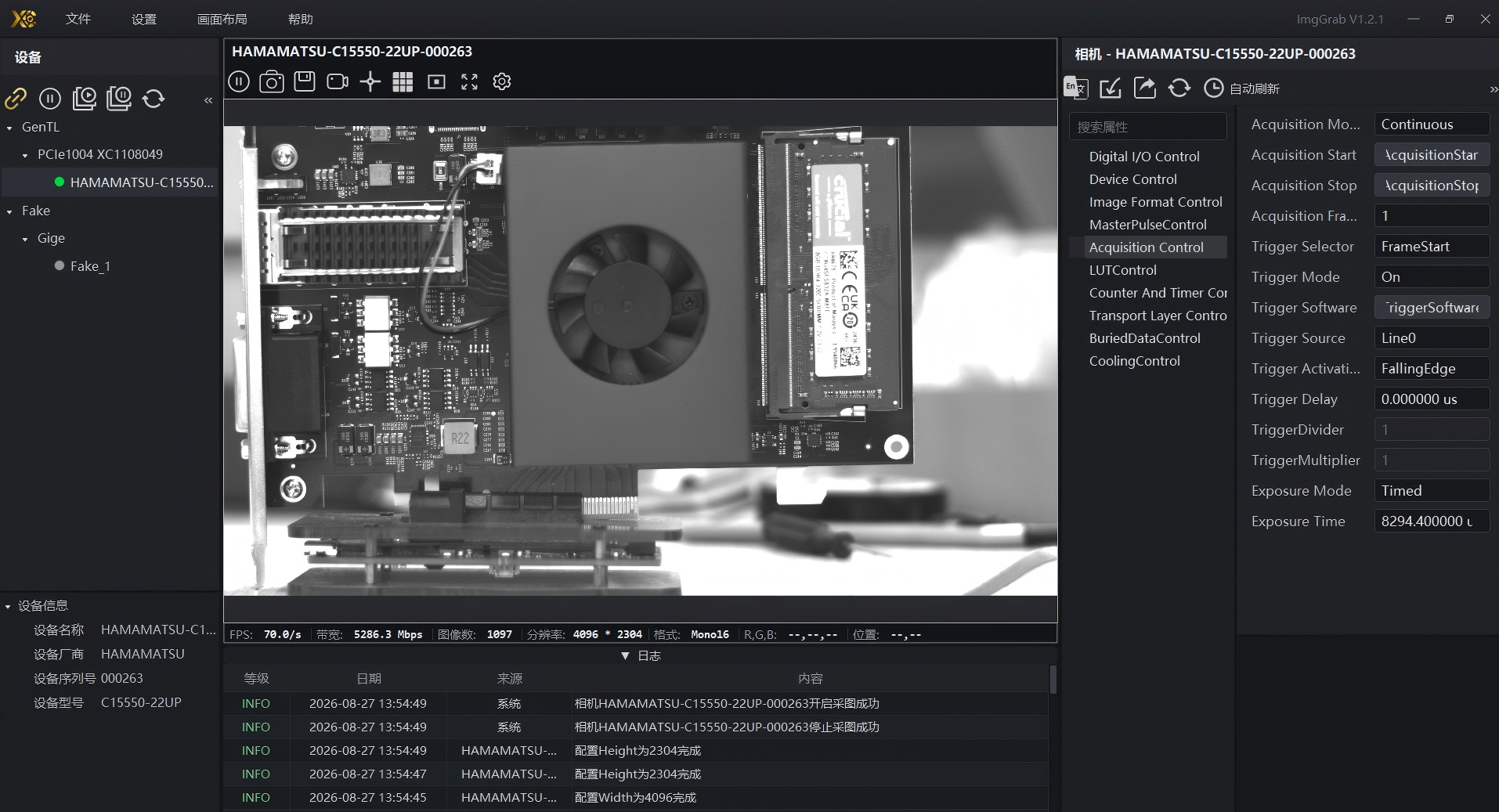1499x812 pixels.
Task: Collapse the GenTL tree node
Action: coord(9,128)
